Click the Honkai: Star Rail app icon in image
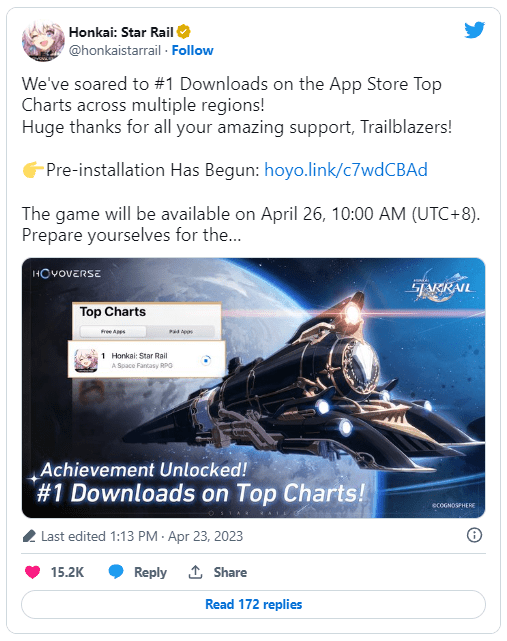This screenshot has height=641, width=507. pos(86,360)
